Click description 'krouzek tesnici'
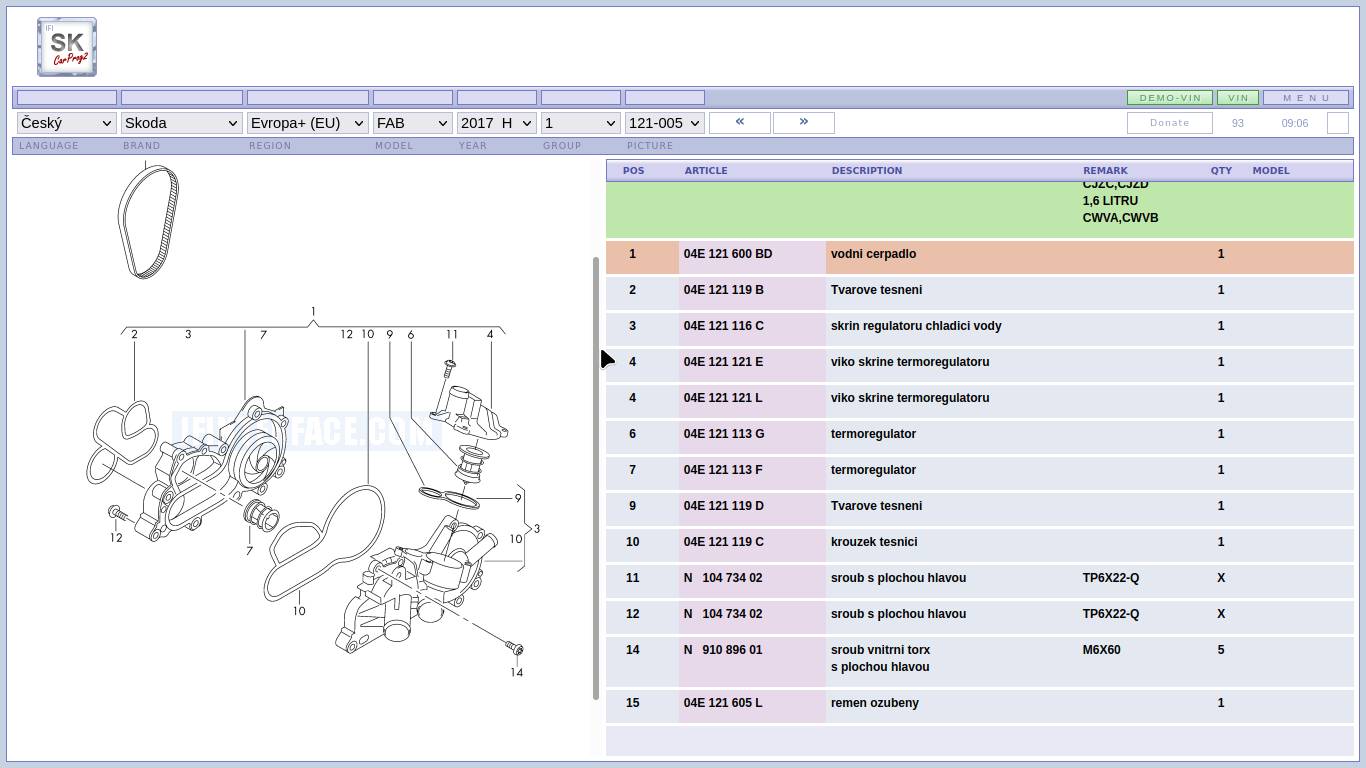The image size is (1366, 768). pos(874,542)
